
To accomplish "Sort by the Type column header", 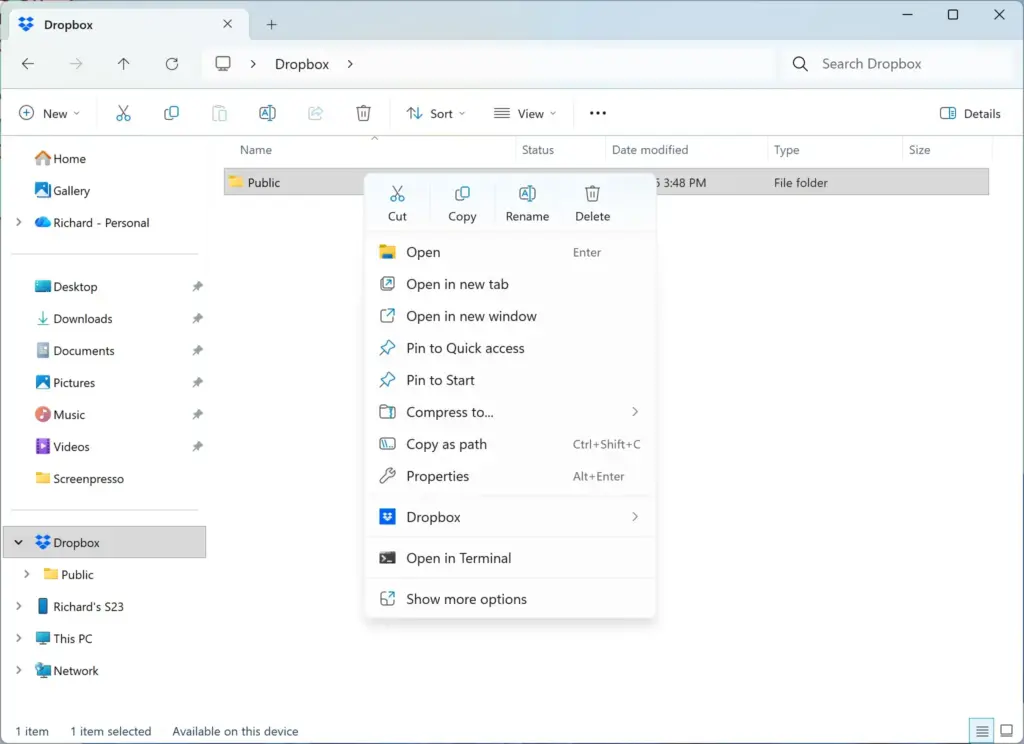I will click(786, 150).
